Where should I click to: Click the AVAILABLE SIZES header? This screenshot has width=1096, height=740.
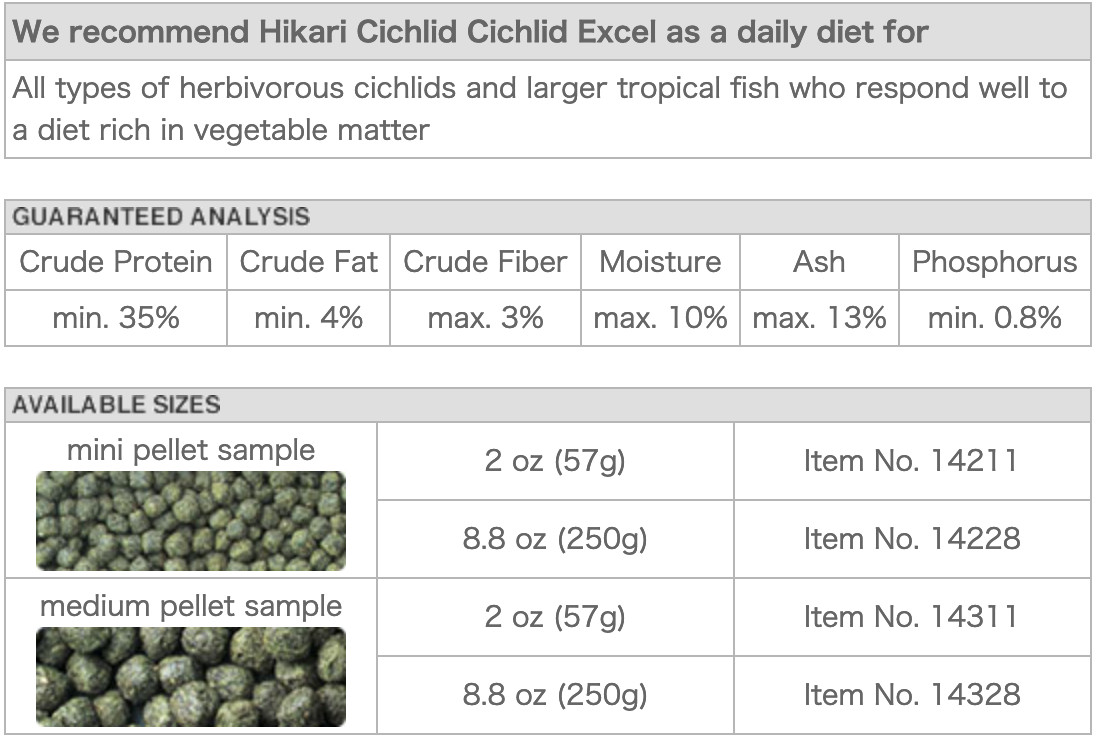tap(116, 405)
